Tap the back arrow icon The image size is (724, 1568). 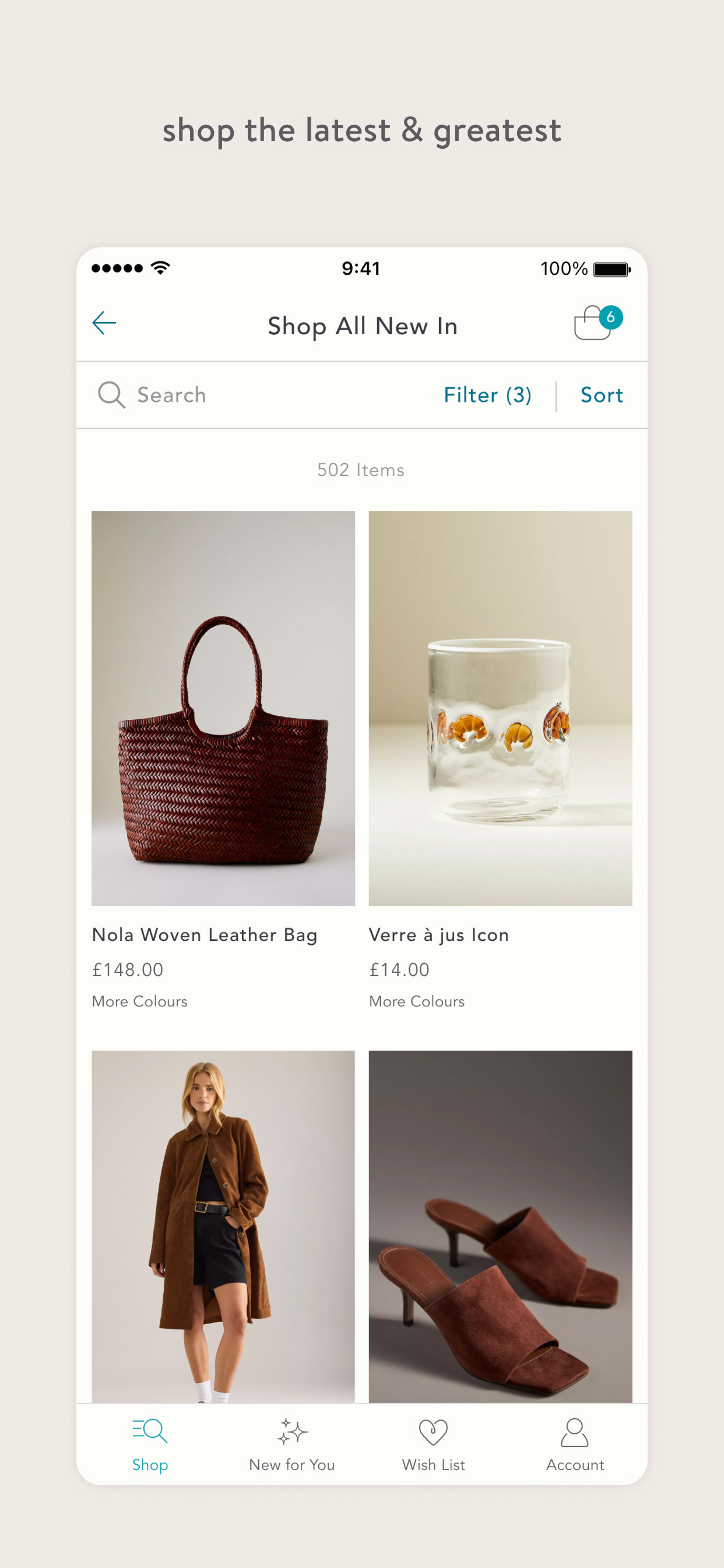[104, 323]
